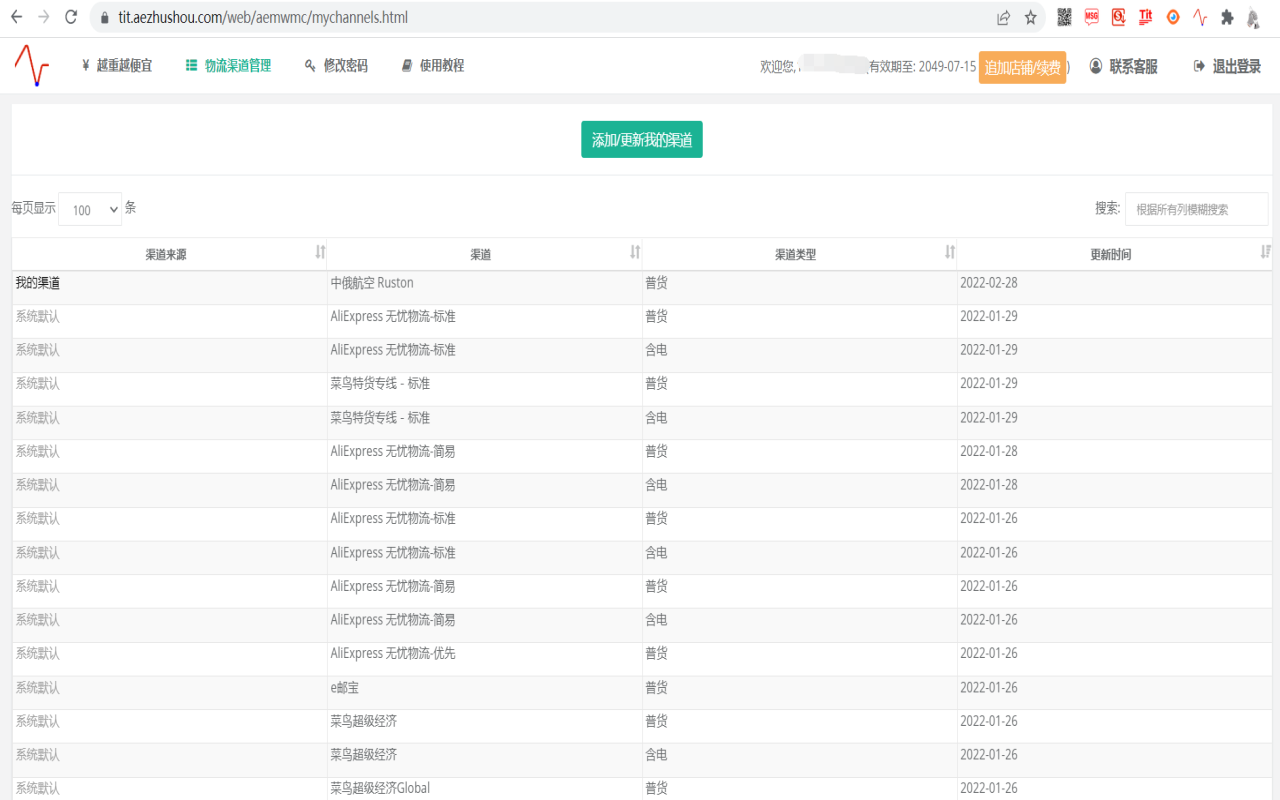Image resolution: width=1280 pixels, height=800 pixels.
Task: Open the browser extensions puzzle menu
Action: (1227, 17)
